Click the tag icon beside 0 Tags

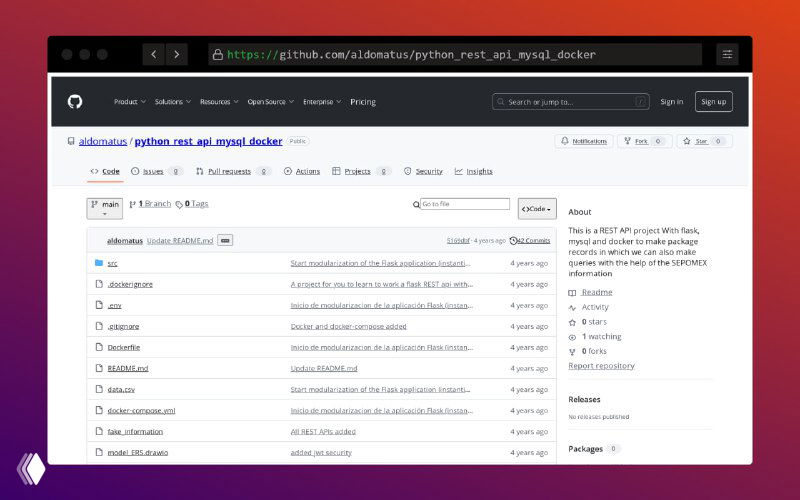tap(179, 205)
